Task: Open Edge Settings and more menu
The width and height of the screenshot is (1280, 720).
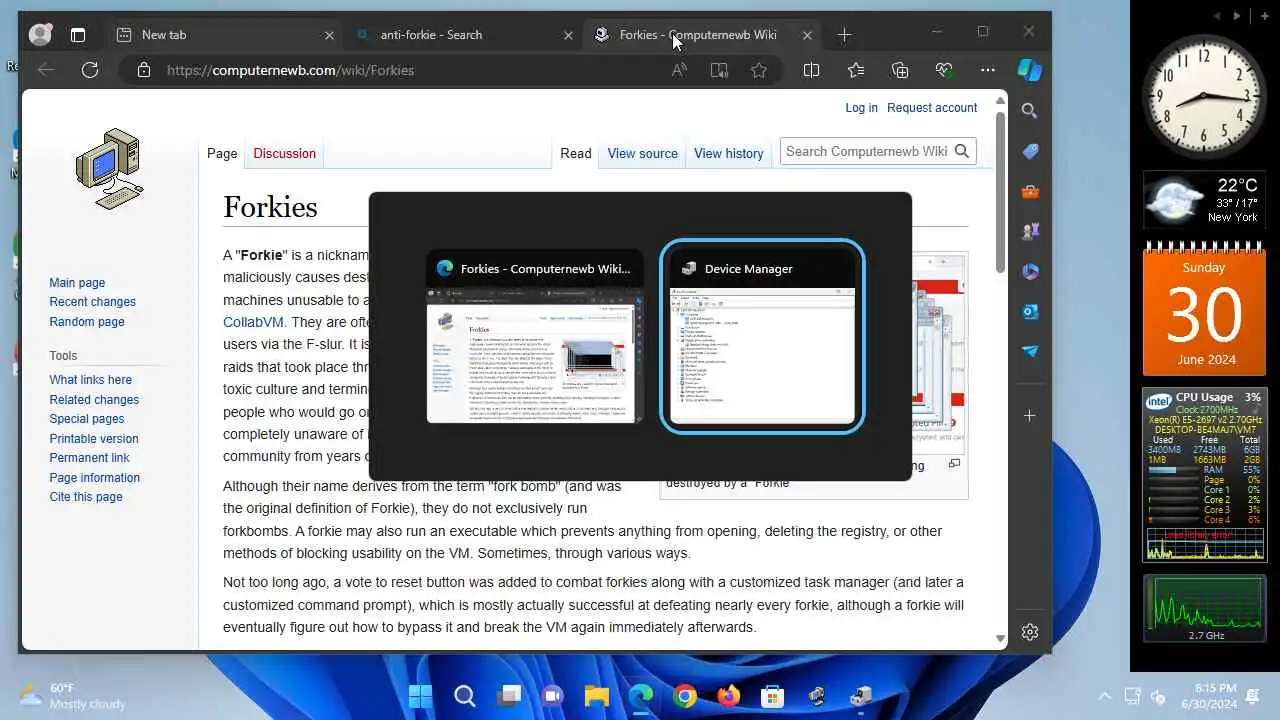Action: click(988, 70)
